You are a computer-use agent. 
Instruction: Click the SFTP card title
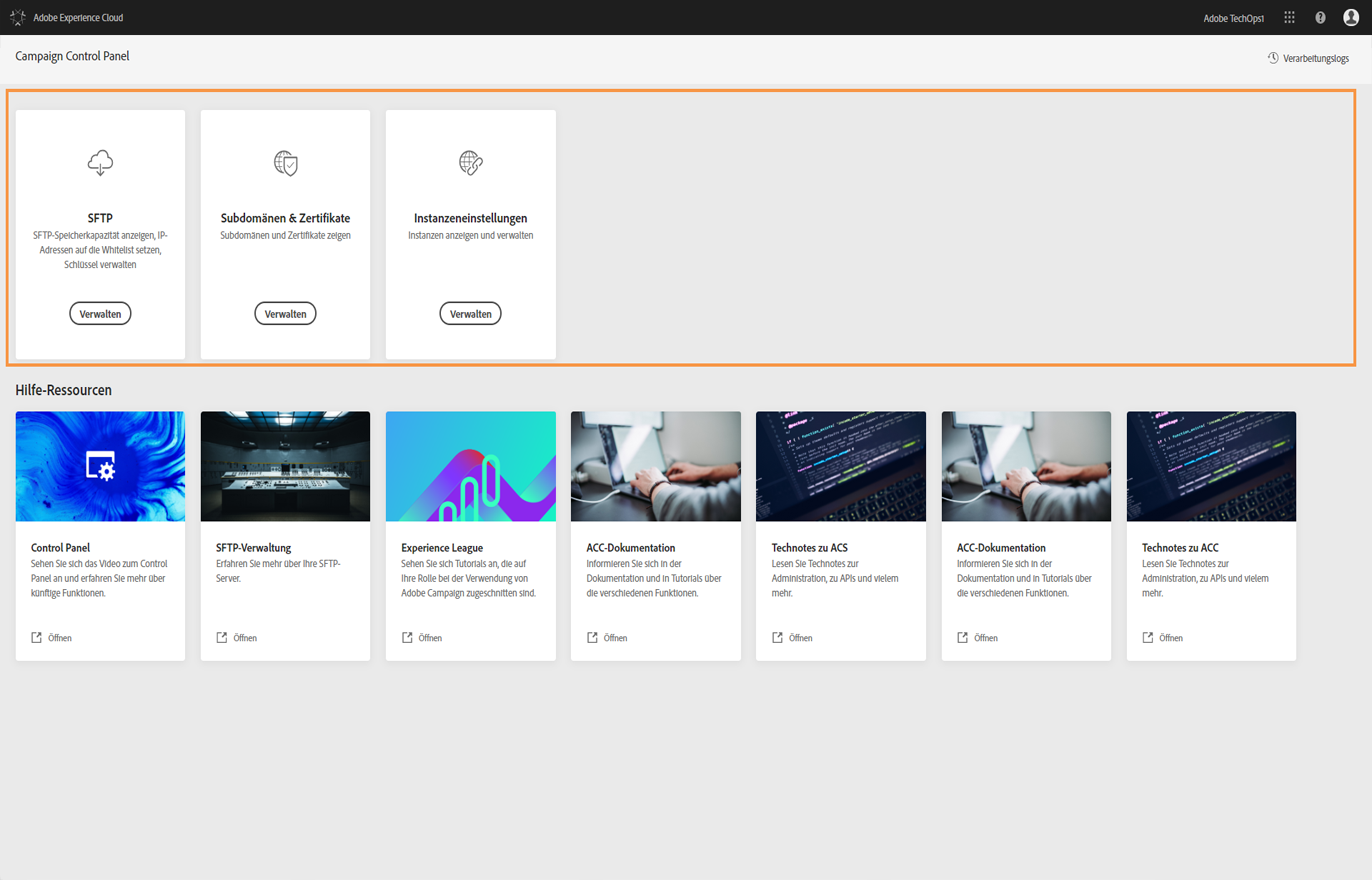(100, 218)
